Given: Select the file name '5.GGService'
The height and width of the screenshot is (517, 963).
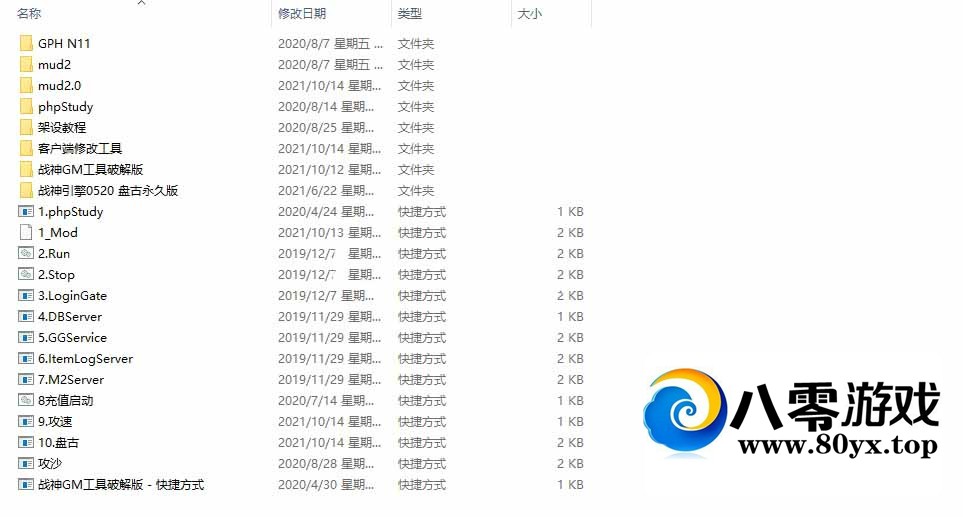Looking at the screenshot, I should click(x=72, y=338).
